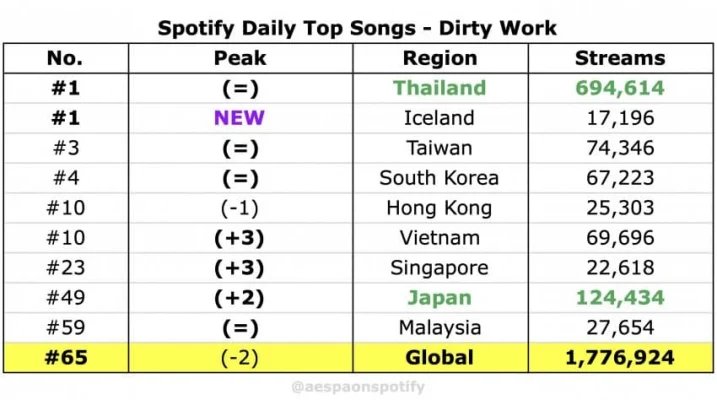
Task: Select the Iceland region cell
Action: pos(439,118)
